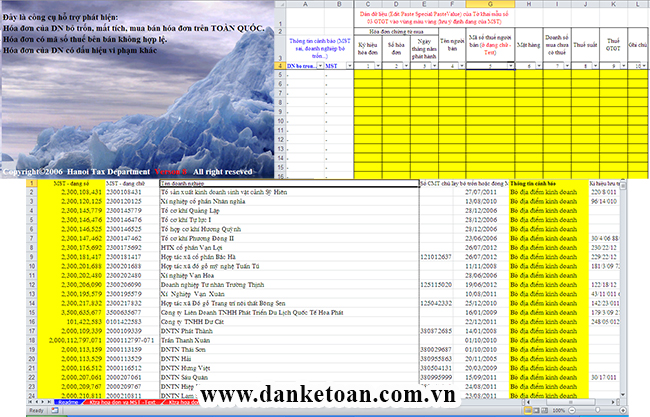Switch to Page Layout view icon
The width and height of the screenshot is (650, 417).
click(536, 410)
